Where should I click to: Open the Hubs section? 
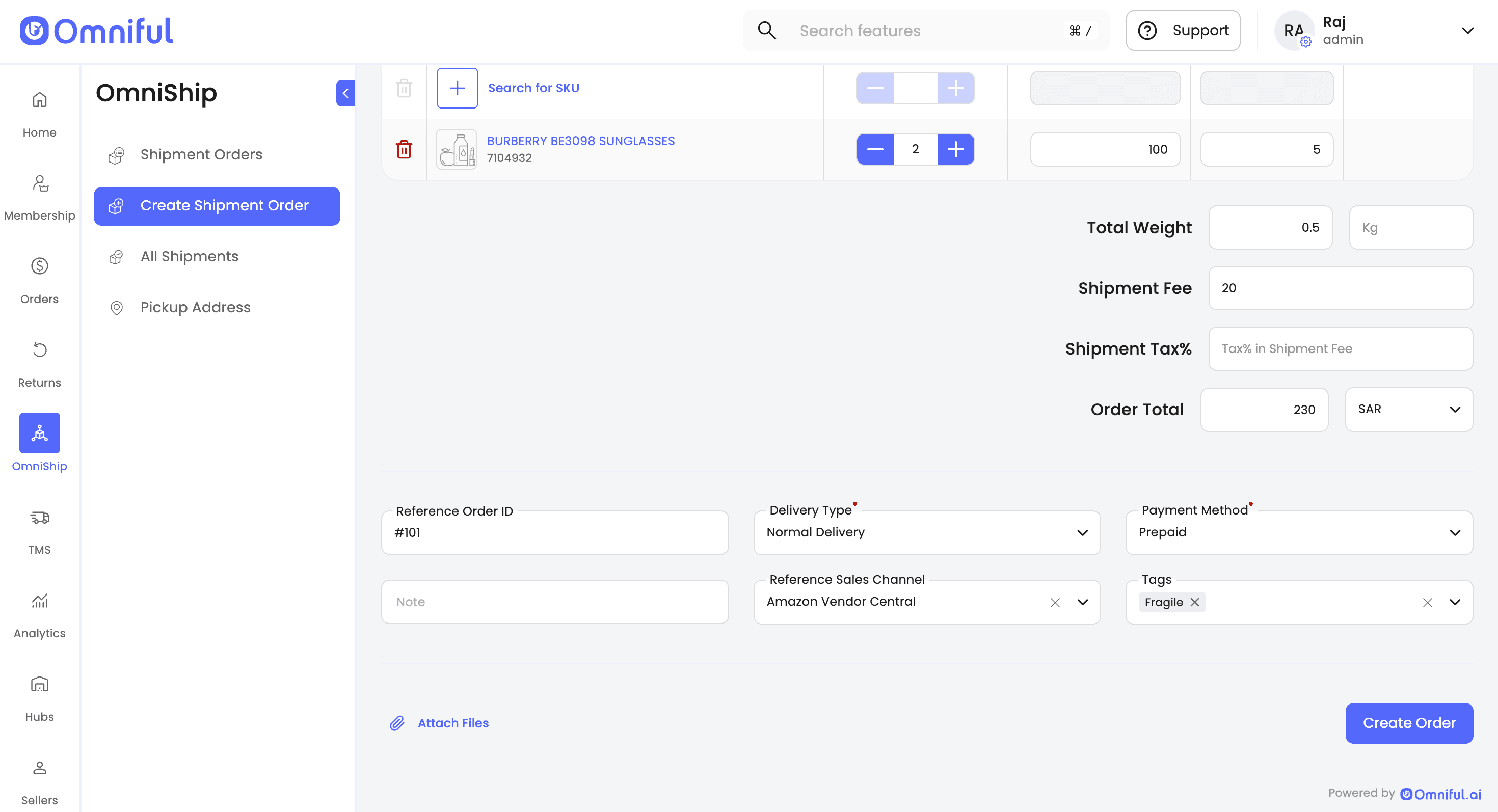(x=40, y=698)
